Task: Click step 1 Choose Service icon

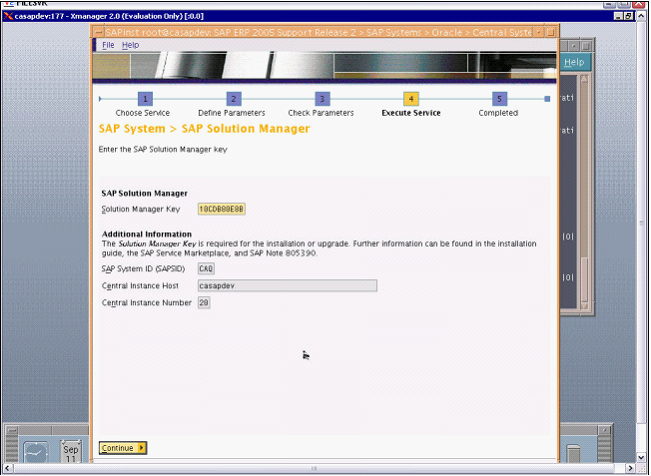Action: pos(145,99)
